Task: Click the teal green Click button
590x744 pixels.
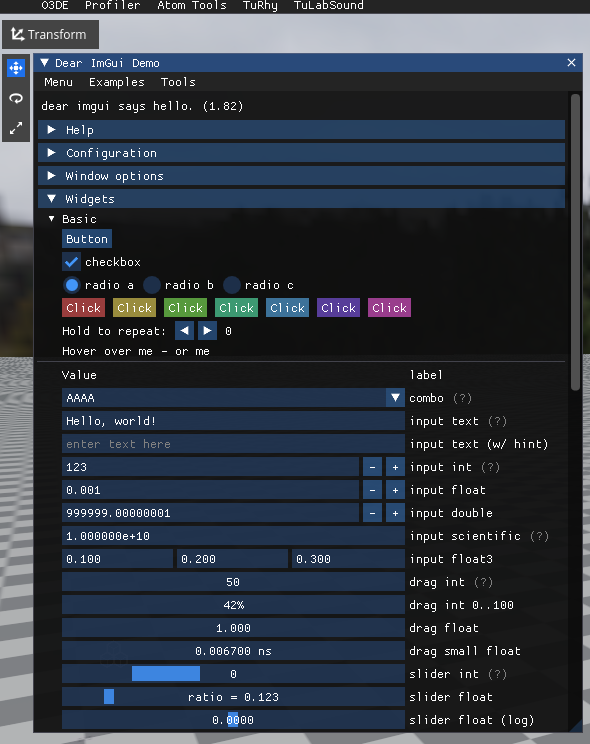Action: click(236, 308)
